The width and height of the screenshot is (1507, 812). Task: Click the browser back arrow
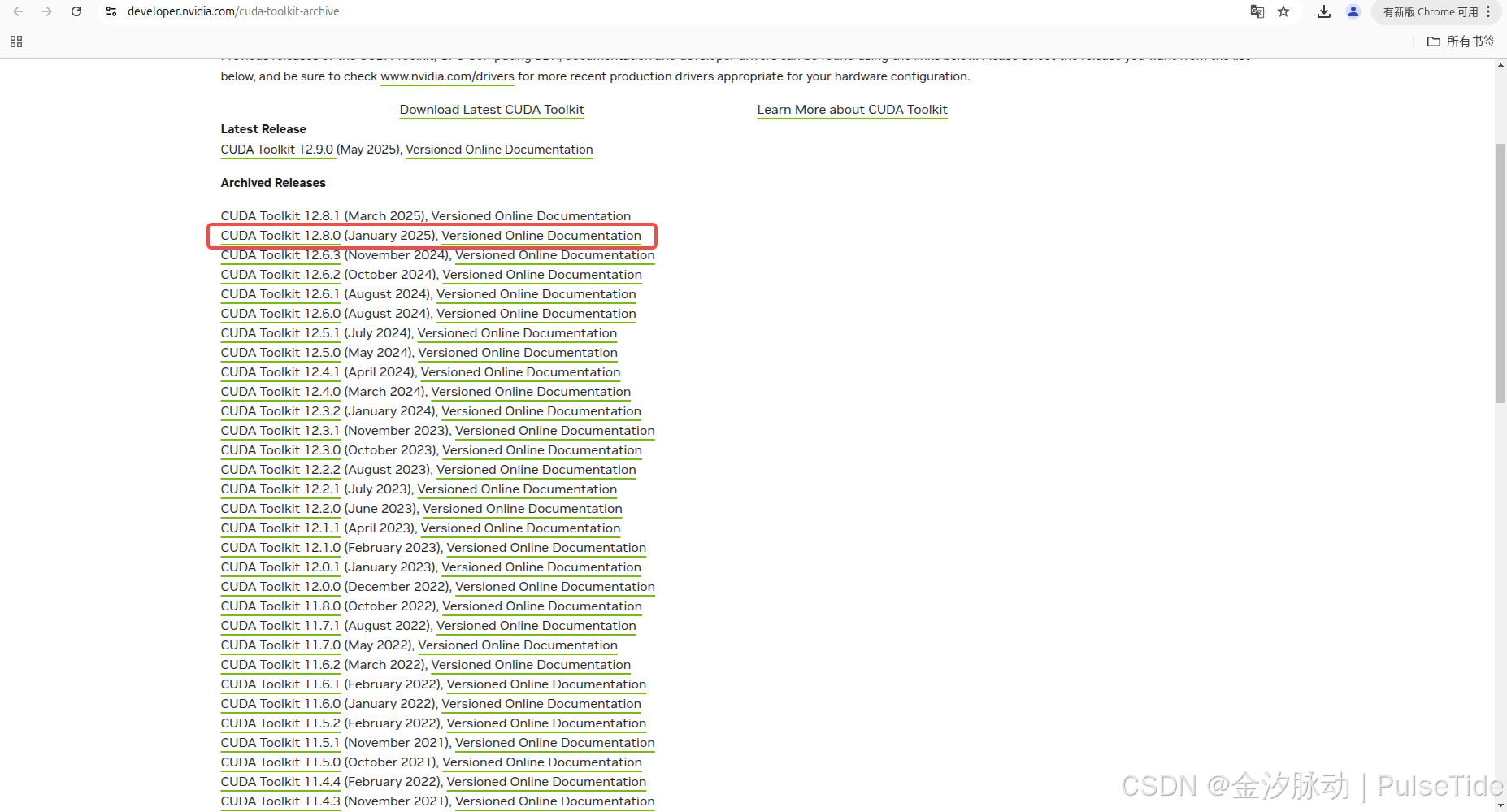coord(18,11)
